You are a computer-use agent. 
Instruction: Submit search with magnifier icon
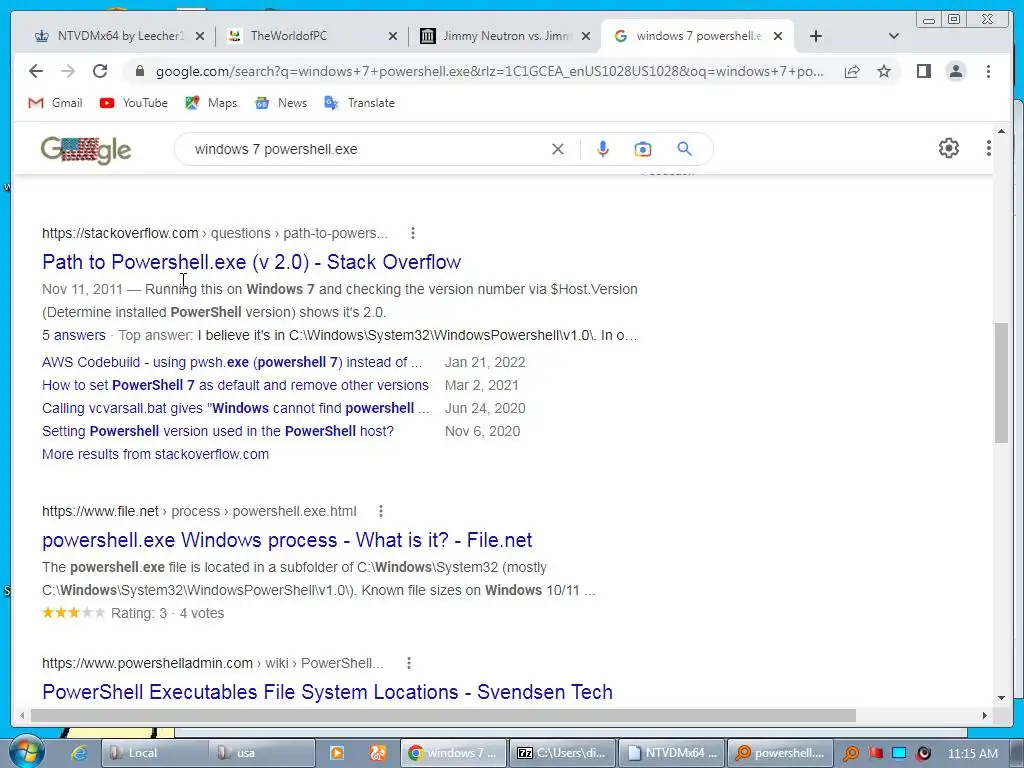(684, 149)
